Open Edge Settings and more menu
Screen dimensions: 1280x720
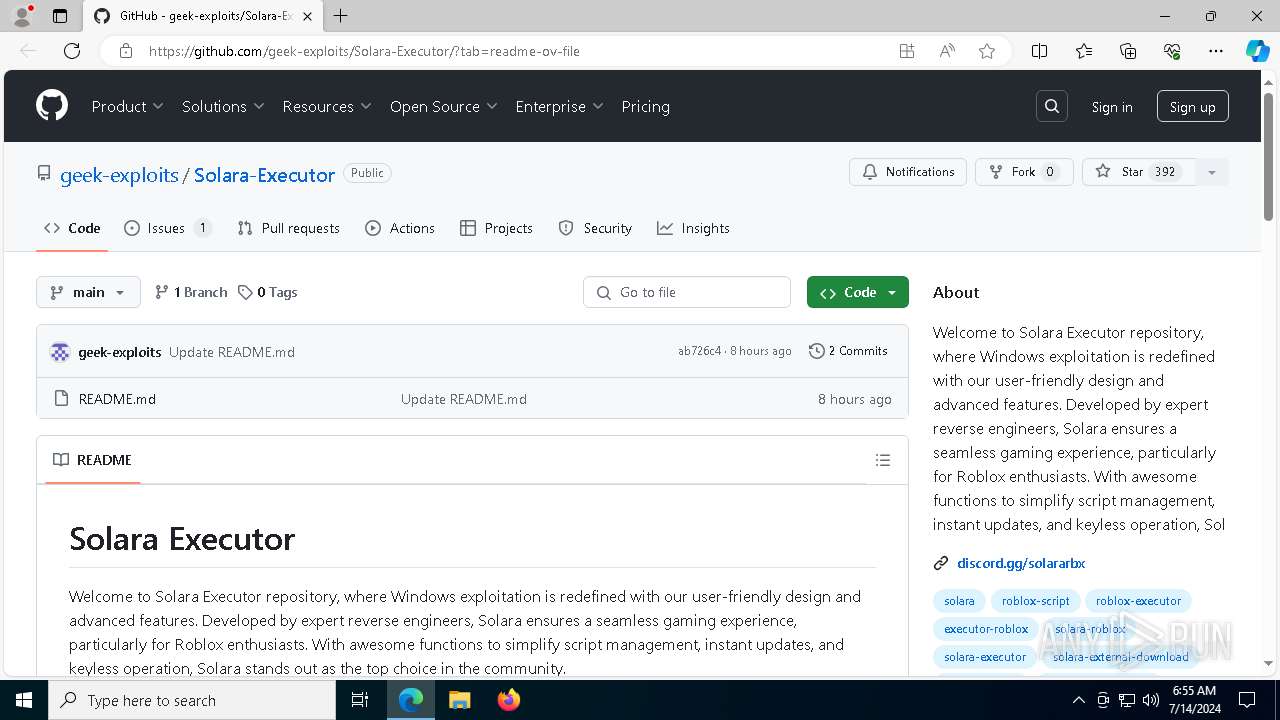(x=1216, y=51)
